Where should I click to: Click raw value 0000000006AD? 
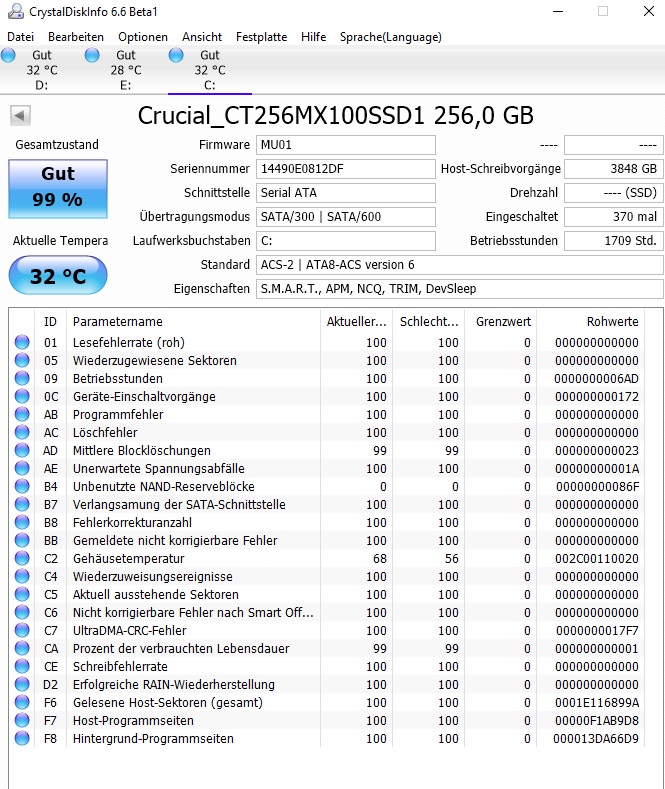click(x=596, y=378)
